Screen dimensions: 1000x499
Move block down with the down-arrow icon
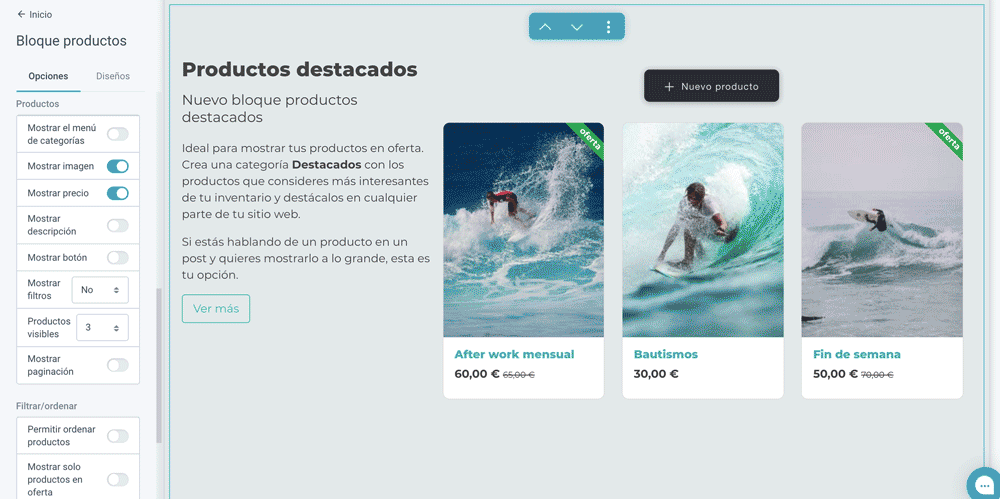tap(577, 27)
